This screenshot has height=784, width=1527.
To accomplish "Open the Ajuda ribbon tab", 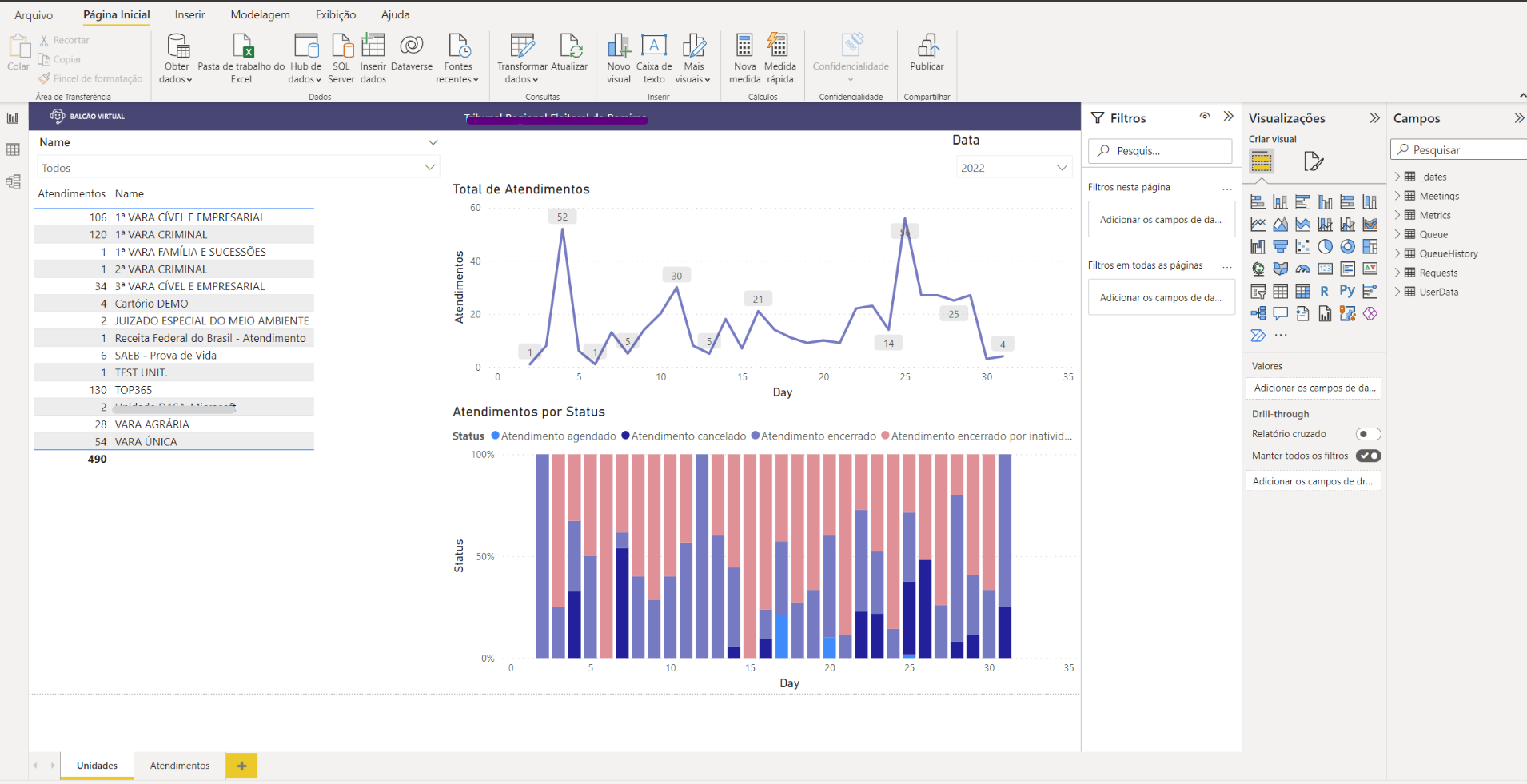I will 395,14.
